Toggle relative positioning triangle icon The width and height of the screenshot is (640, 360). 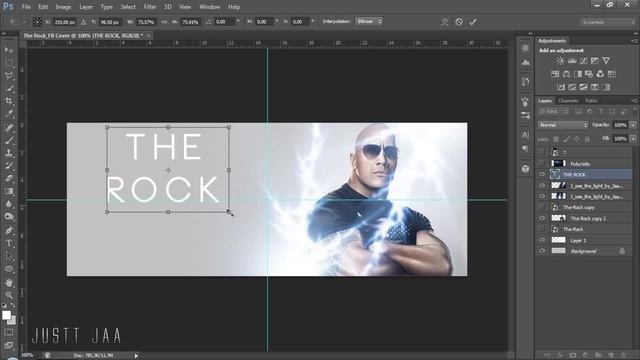click(83, 22)
